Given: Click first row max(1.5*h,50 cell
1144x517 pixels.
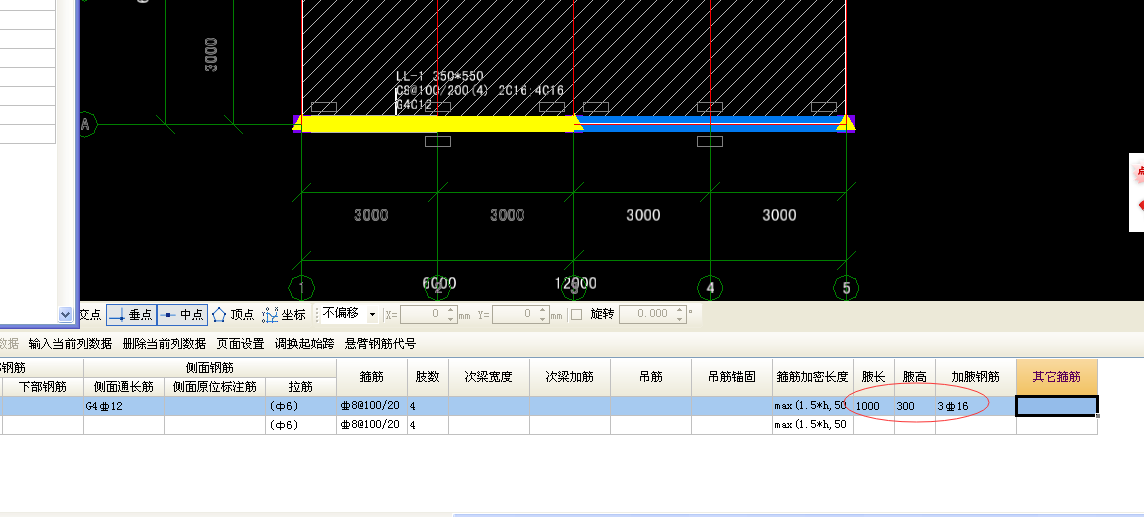Looking at the screenshot, I should pyautogui.click(x=812, y=406).
